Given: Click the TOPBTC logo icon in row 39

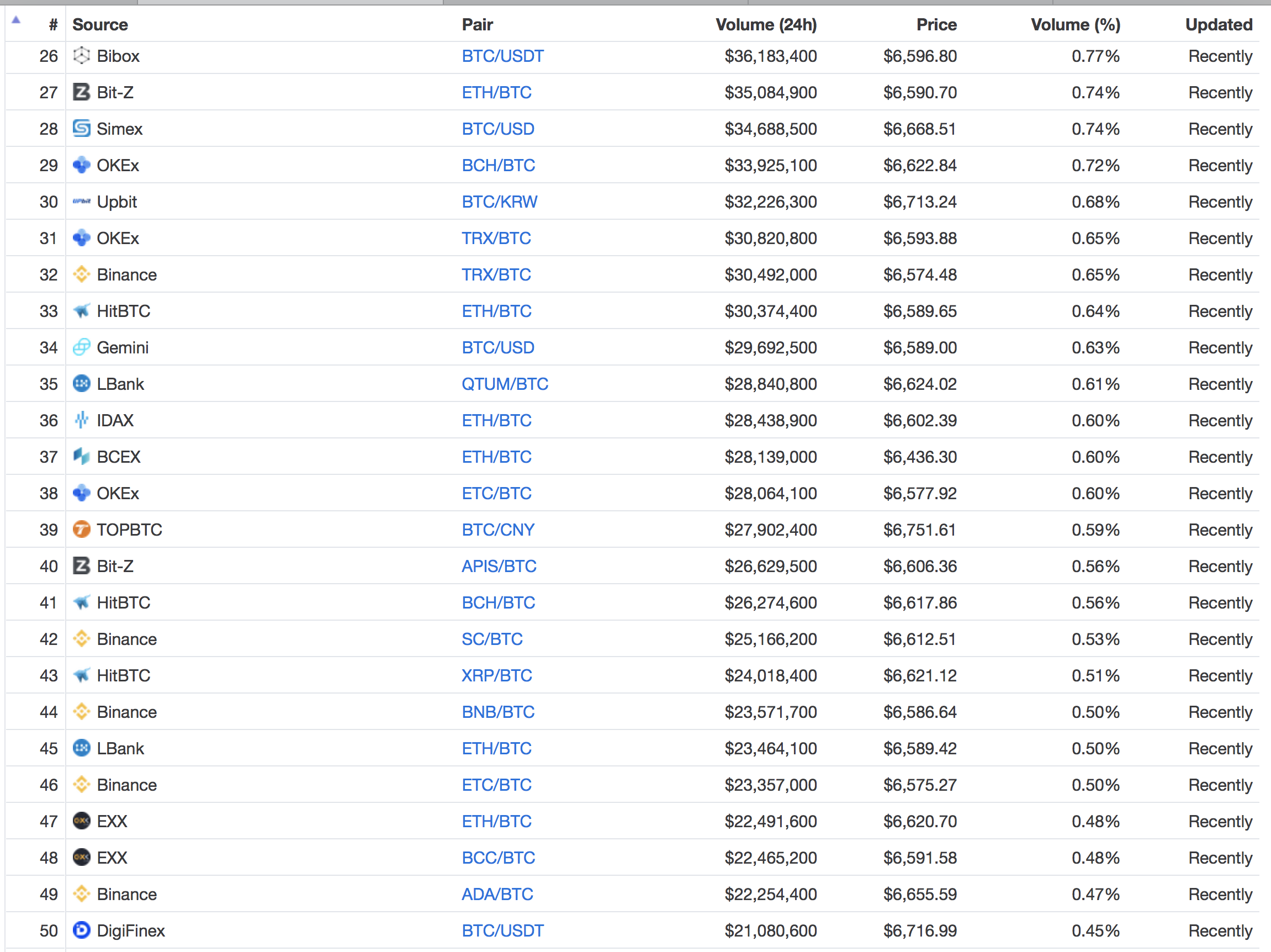Looking at the screenshot, I should pyautogui.click(x=82, y=529).
